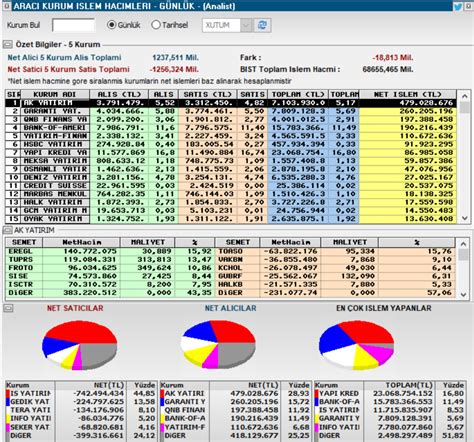The height and width of the screenshot is (442, 474).
Task: Click the NET ALICILAR pie chart
Action: click(218, 344)
